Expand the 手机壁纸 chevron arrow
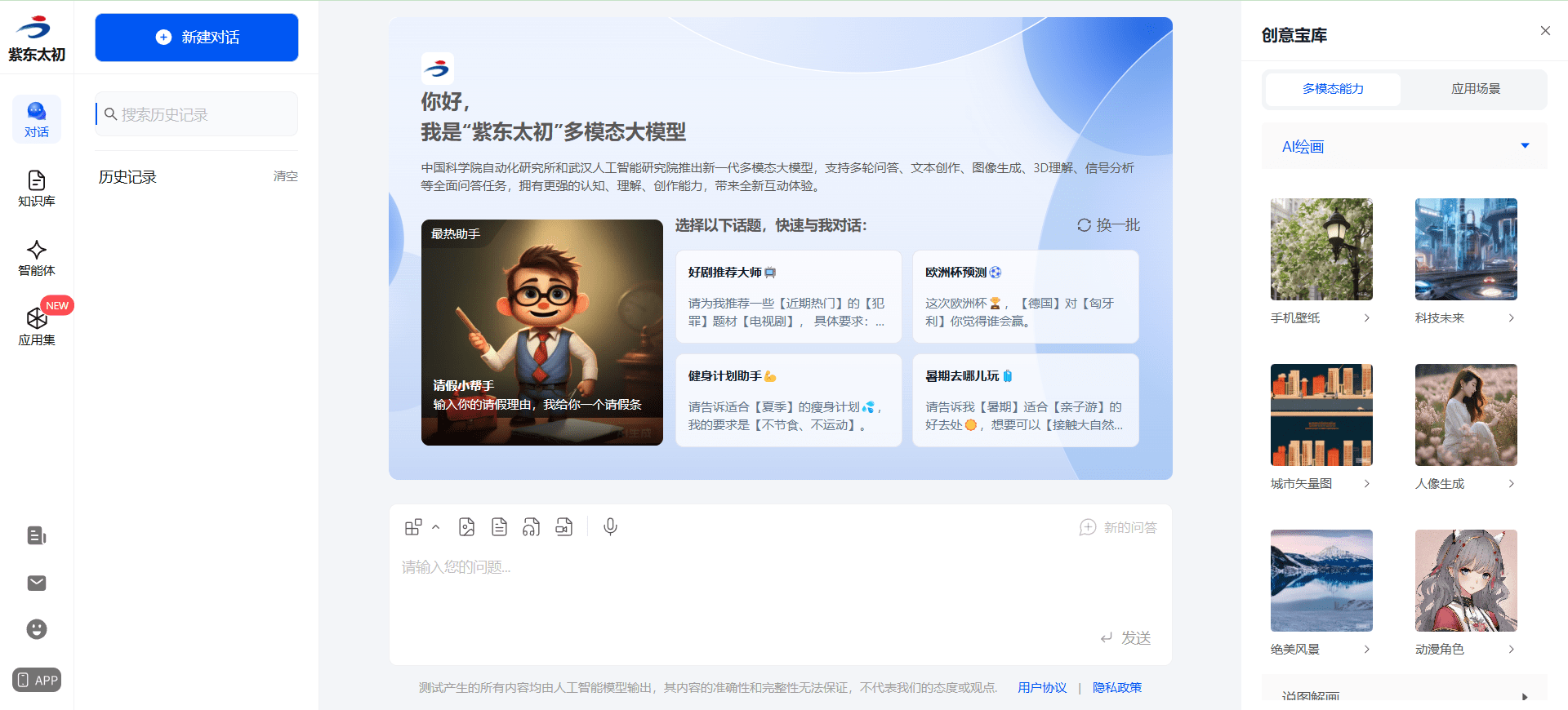 coord(1366,318)
